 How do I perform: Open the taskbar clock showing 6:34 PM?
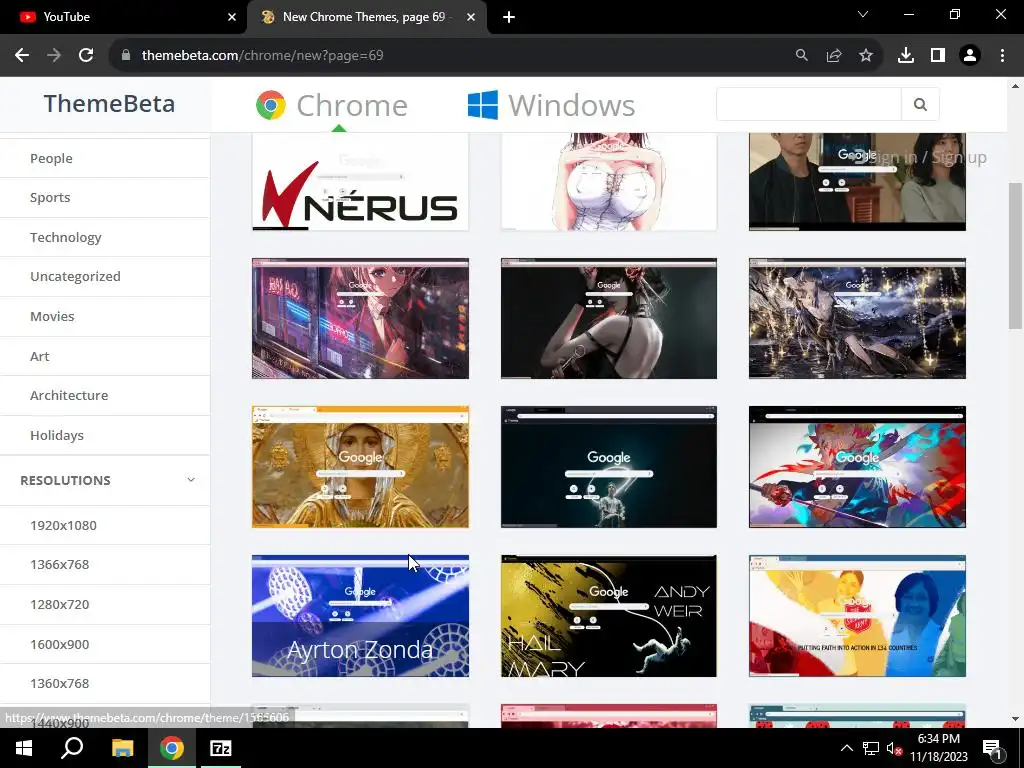pyautogui.click(x=938, y=748)
